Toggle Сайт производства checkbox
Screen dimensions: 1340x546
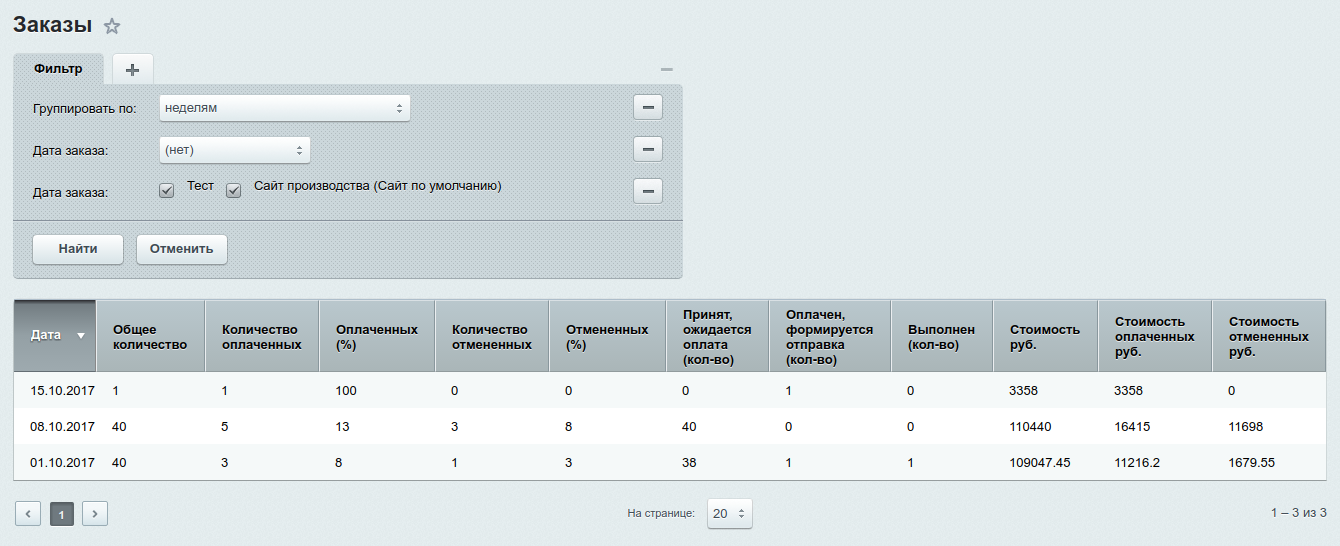[x=234, y=190]
